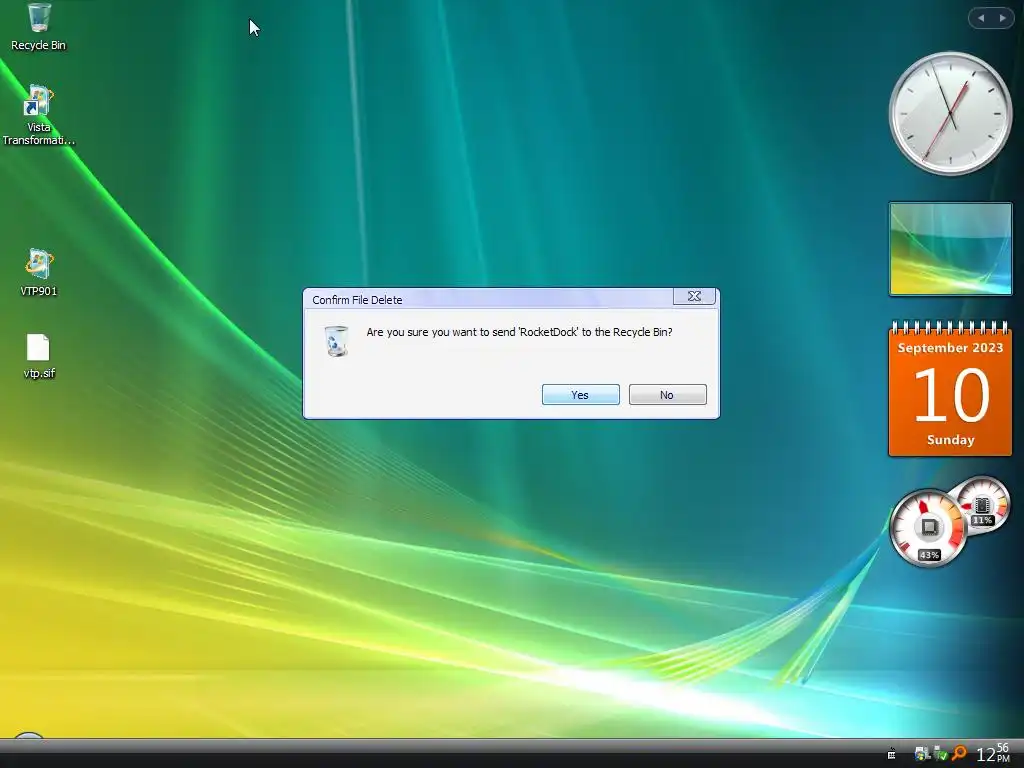
Task: Click the September 2023 calendar gadget
Action: point(950,389)
